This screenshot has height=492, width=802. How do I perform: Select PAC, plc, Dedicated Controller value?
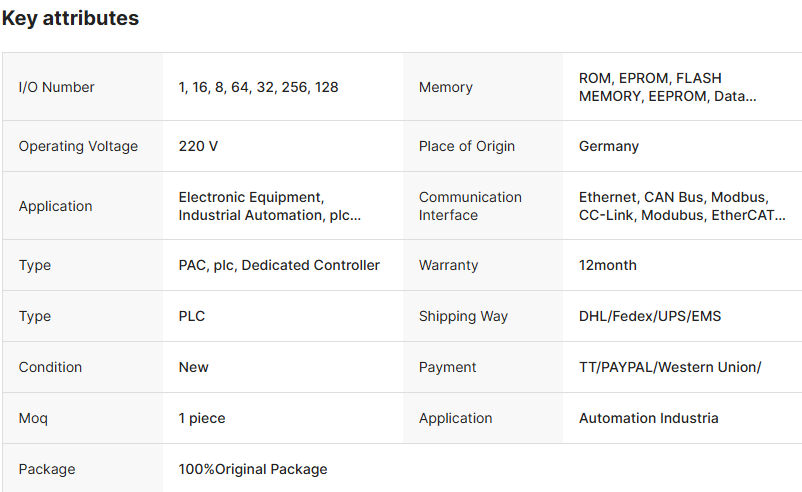[x=279, y=265]
